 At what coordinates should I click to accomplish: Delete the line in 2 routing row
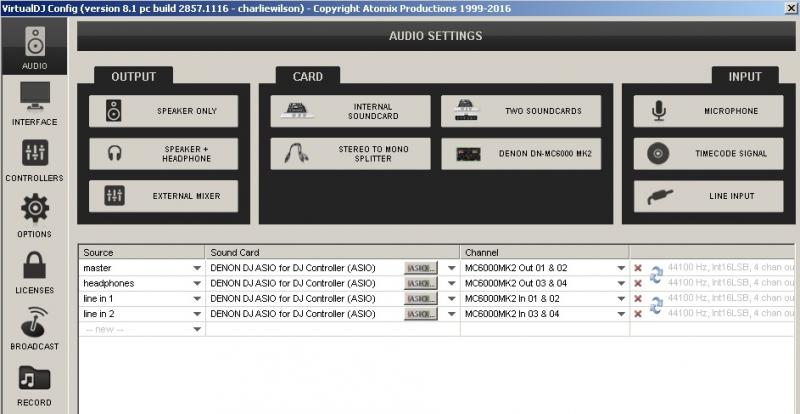coord(638,314)
